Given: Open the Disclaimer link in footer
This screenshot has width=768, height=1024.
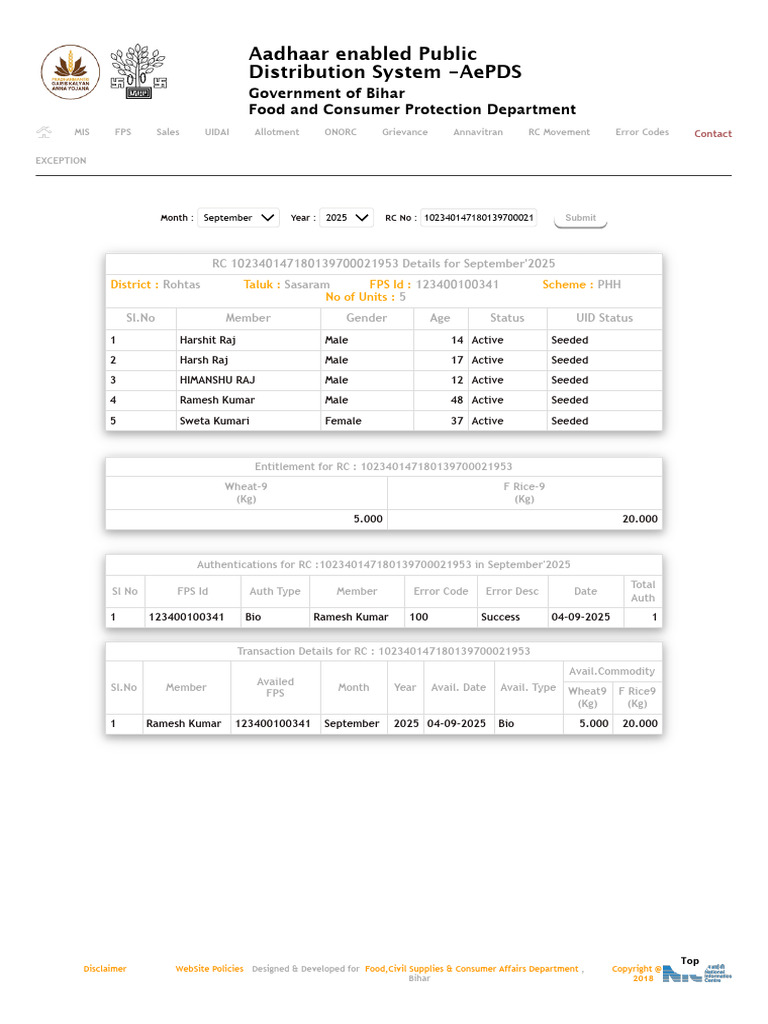Looking at the screenshot, I should 105,968.
